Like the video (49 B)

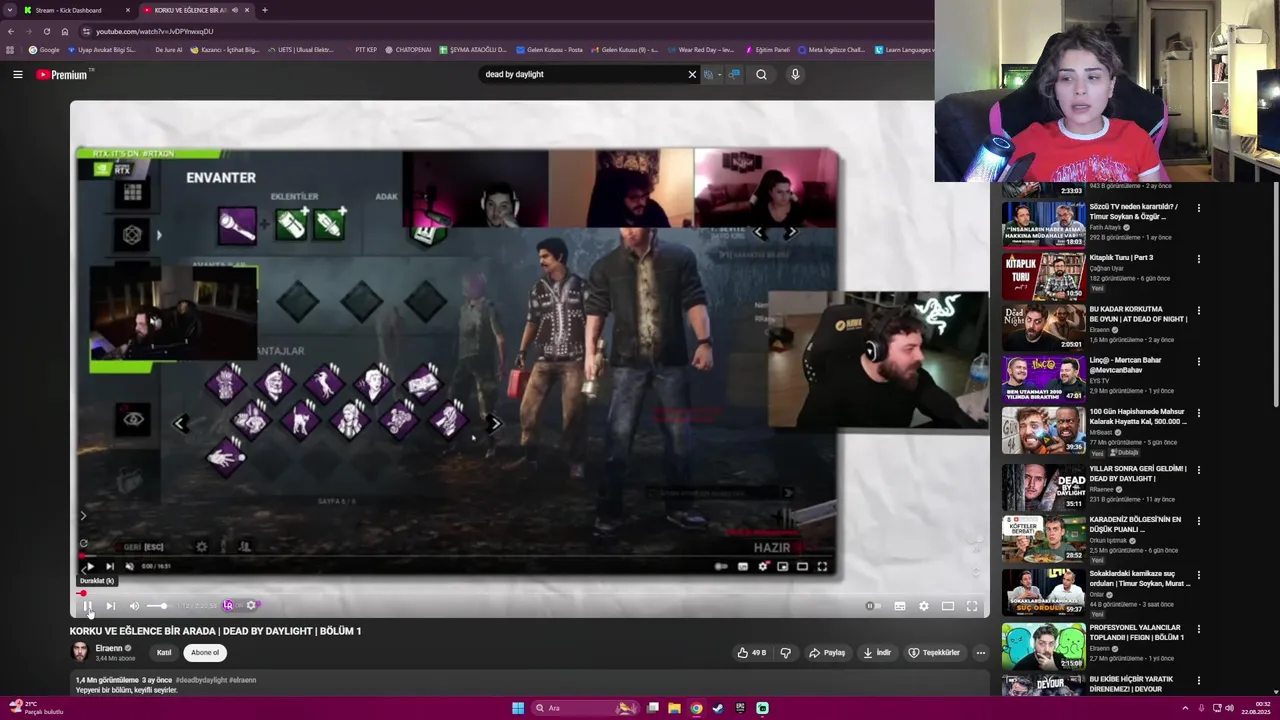[751, 653]
